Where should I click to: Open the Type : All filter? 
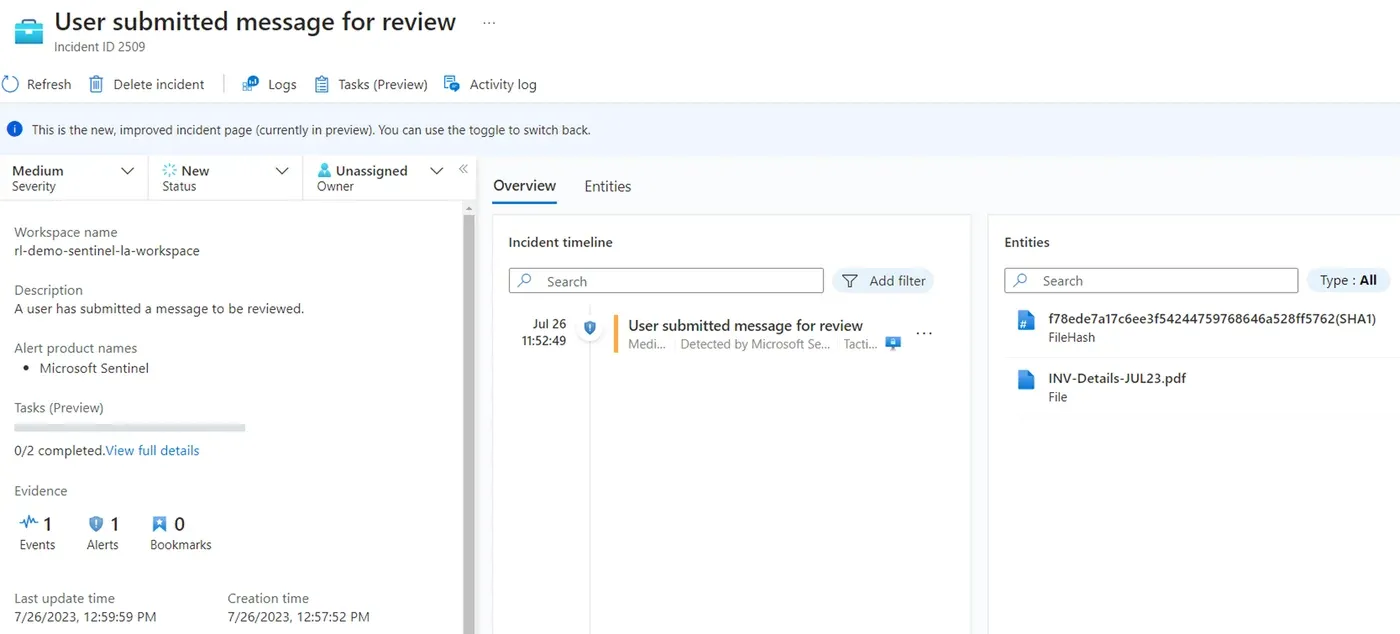click(x=1348, y=280)
